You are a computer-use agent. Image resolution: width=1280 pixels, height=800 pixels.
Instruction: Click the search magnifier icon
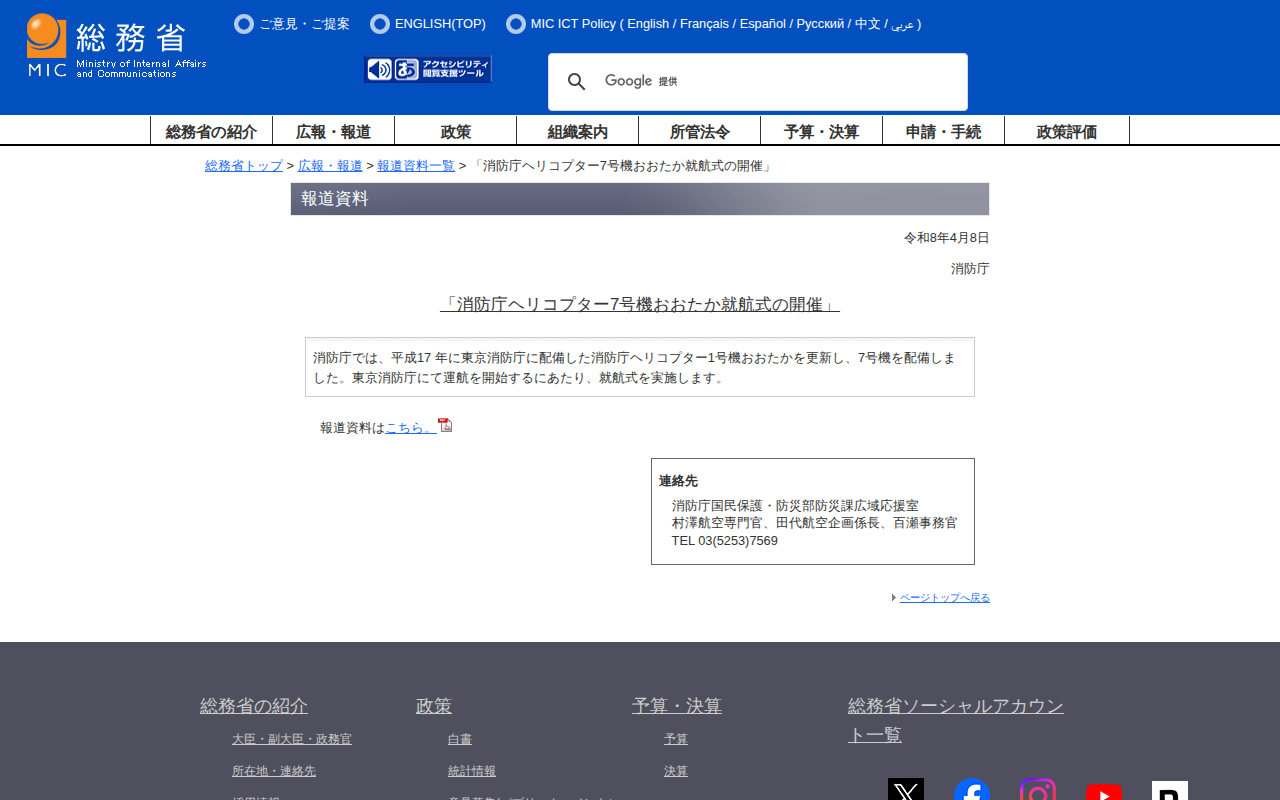click(x=576, y=82)
